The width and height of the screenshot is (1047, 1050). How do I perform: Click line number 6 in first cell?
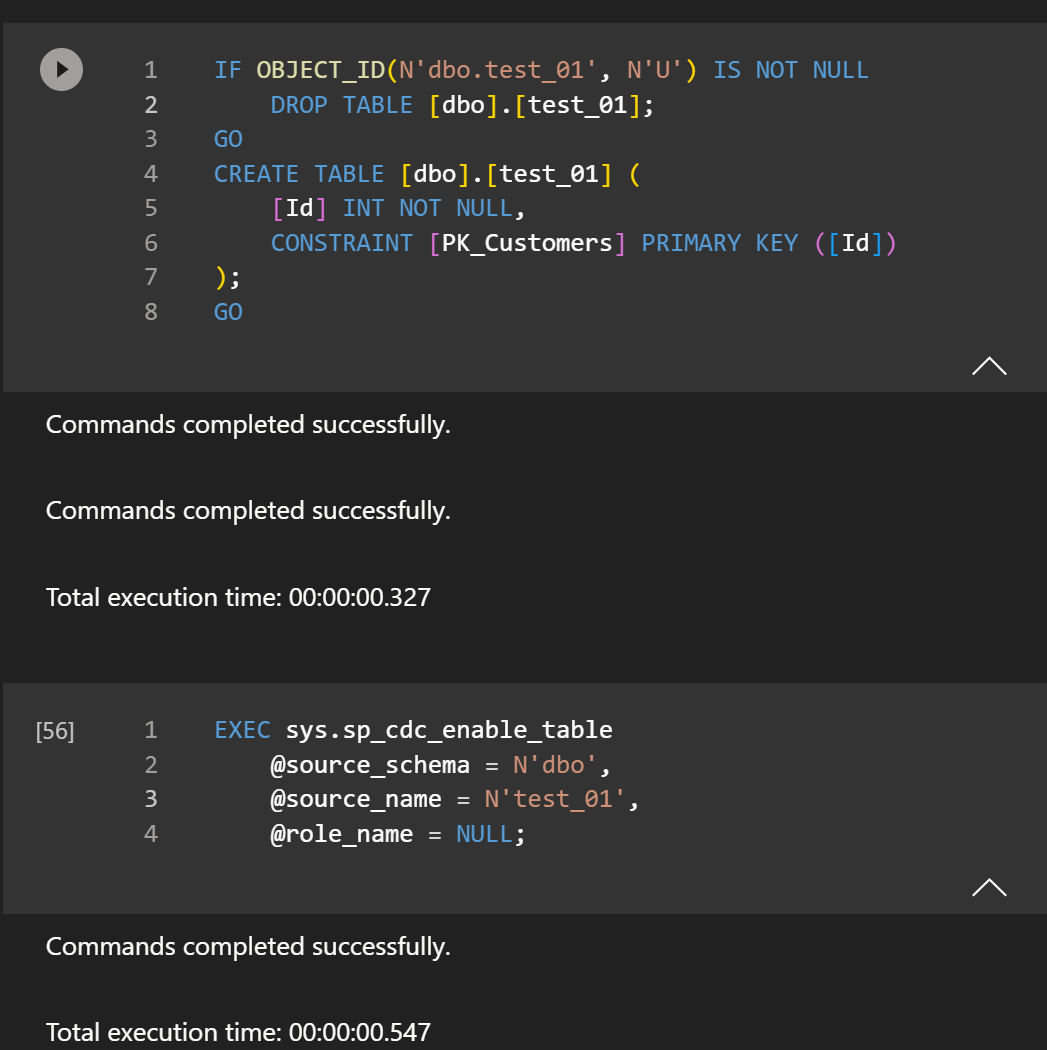pos(151,243)
